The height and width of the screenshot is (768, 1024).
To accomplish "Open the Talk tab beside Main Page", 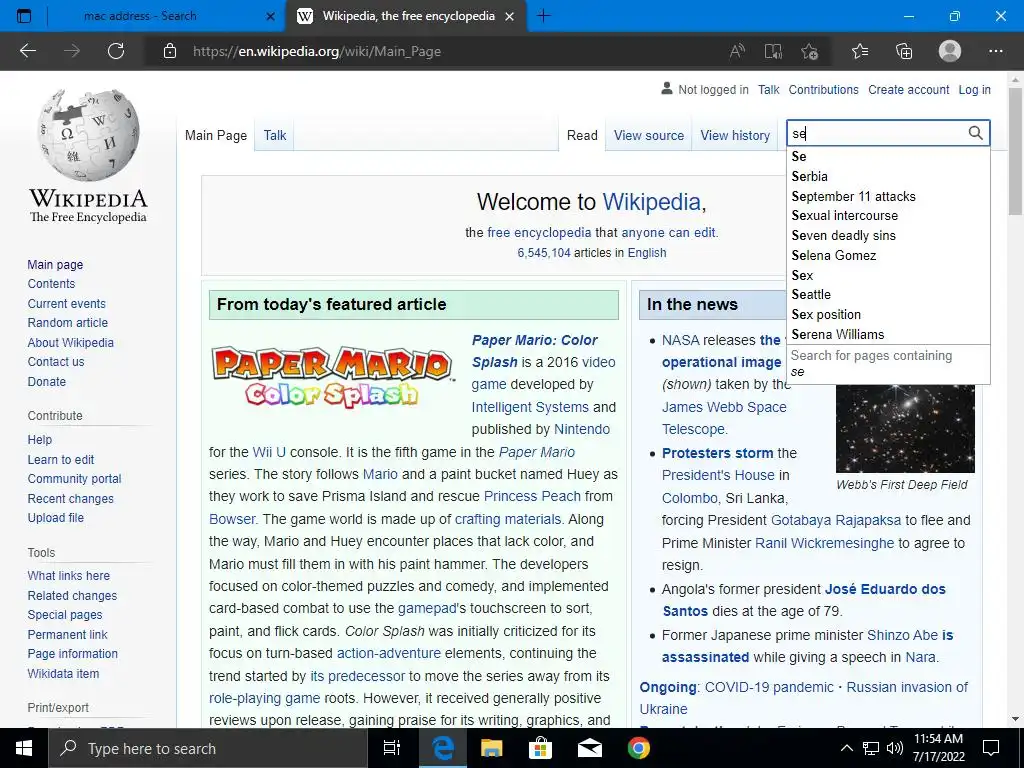I will point(275,135).
